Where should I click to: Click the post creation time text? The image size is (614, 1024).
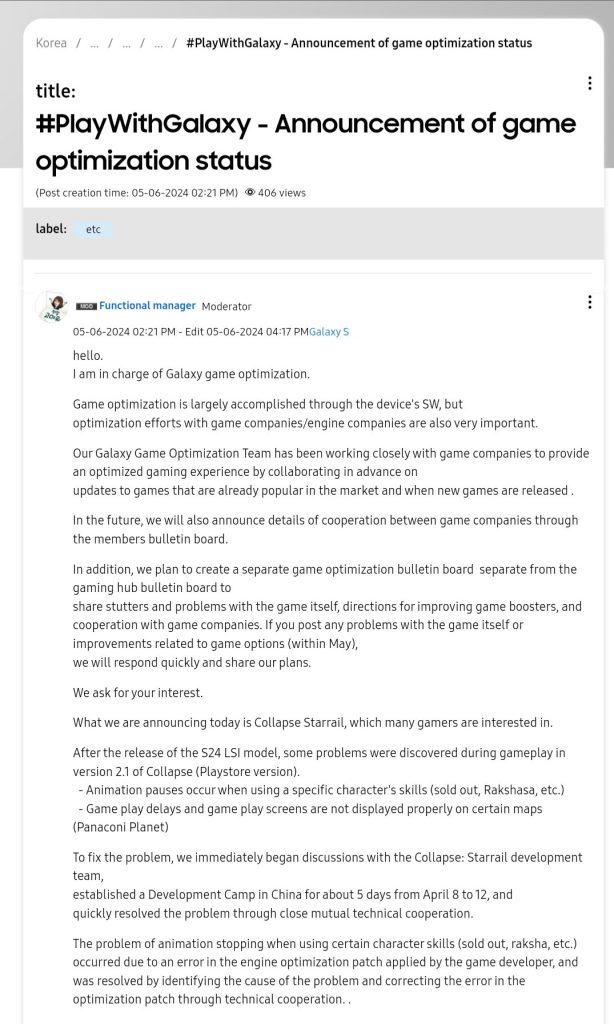tap(137, 193)
